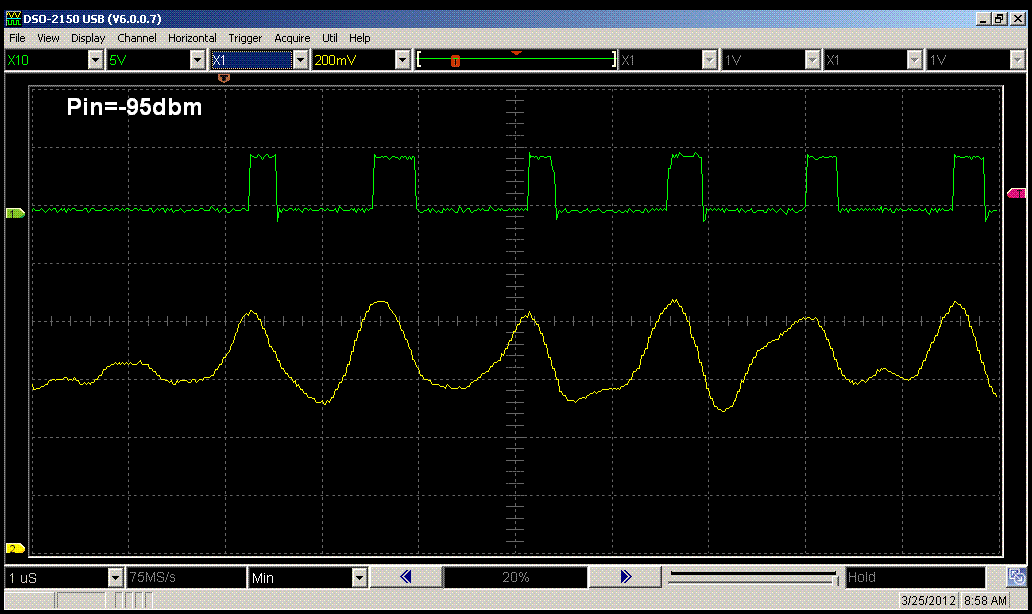Expand the CH1 5V volts-per-division dropdown

197,61
